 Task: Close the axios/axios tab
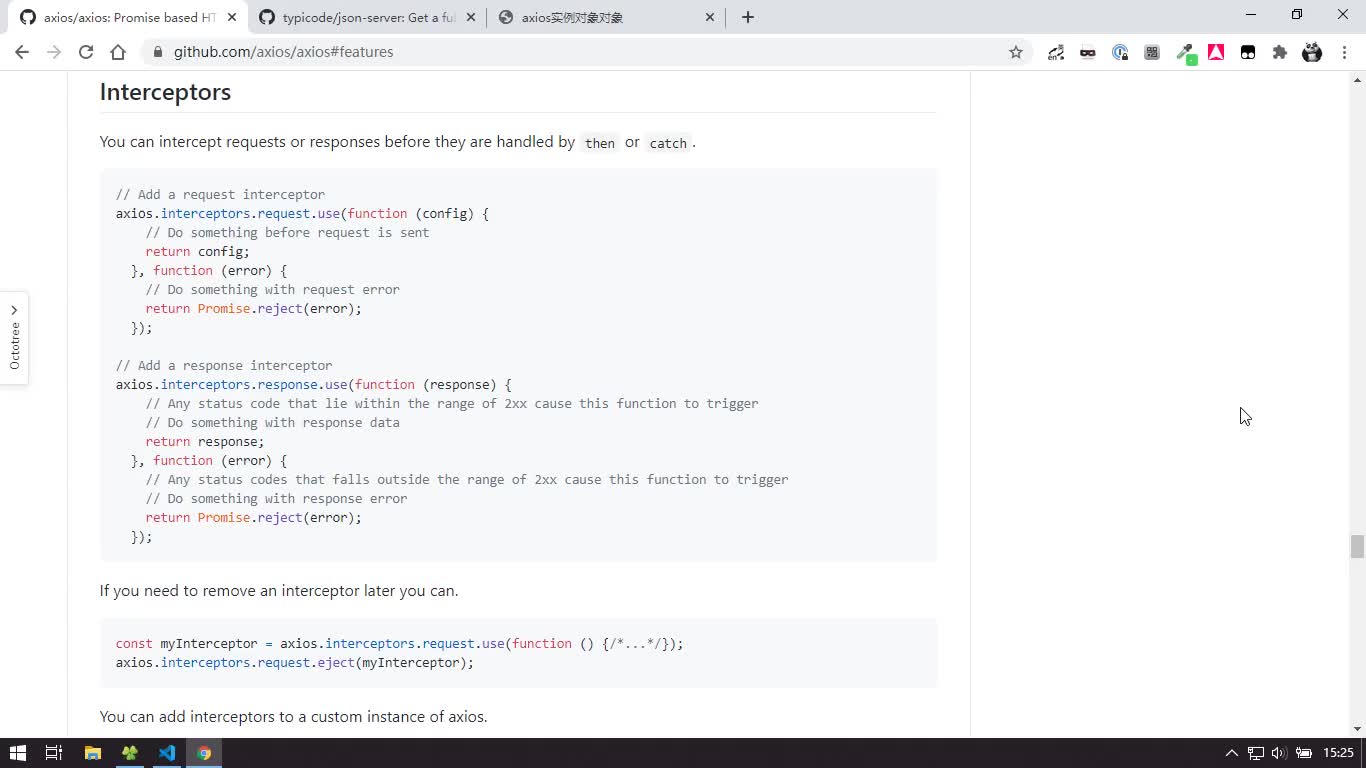(x=232, y=17)
